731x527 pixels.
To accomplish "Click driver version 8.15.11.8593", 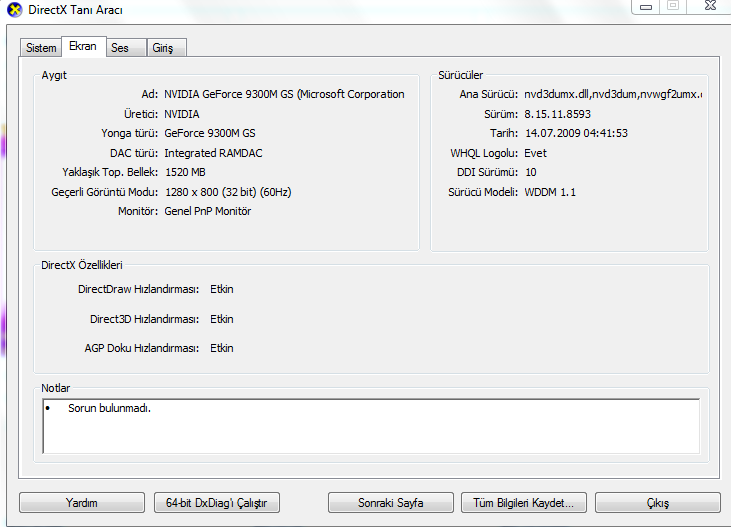I will click(558, 114).
